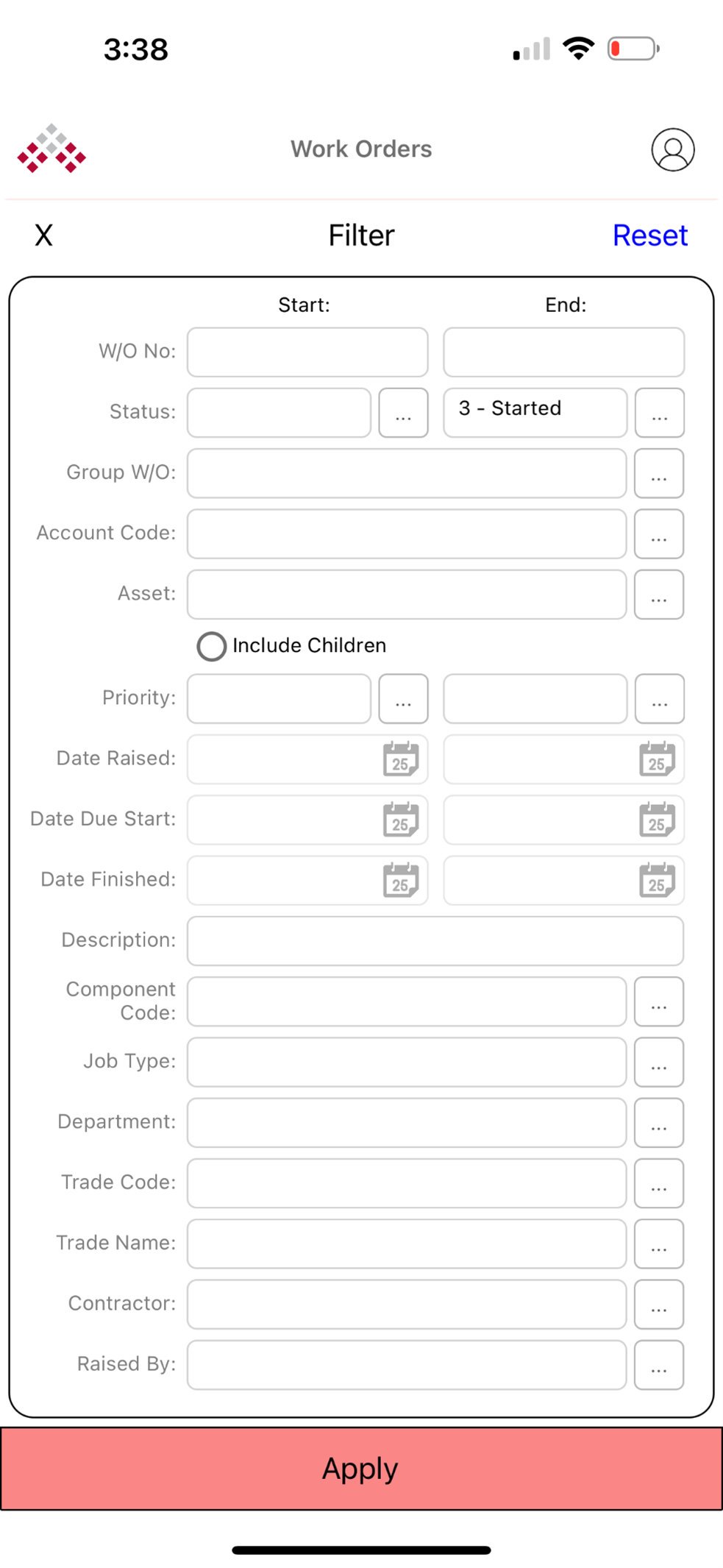The width and height of the screenshot is (723, 1568).
Task: Select the Include Children radio button
Action: [211, 646]
